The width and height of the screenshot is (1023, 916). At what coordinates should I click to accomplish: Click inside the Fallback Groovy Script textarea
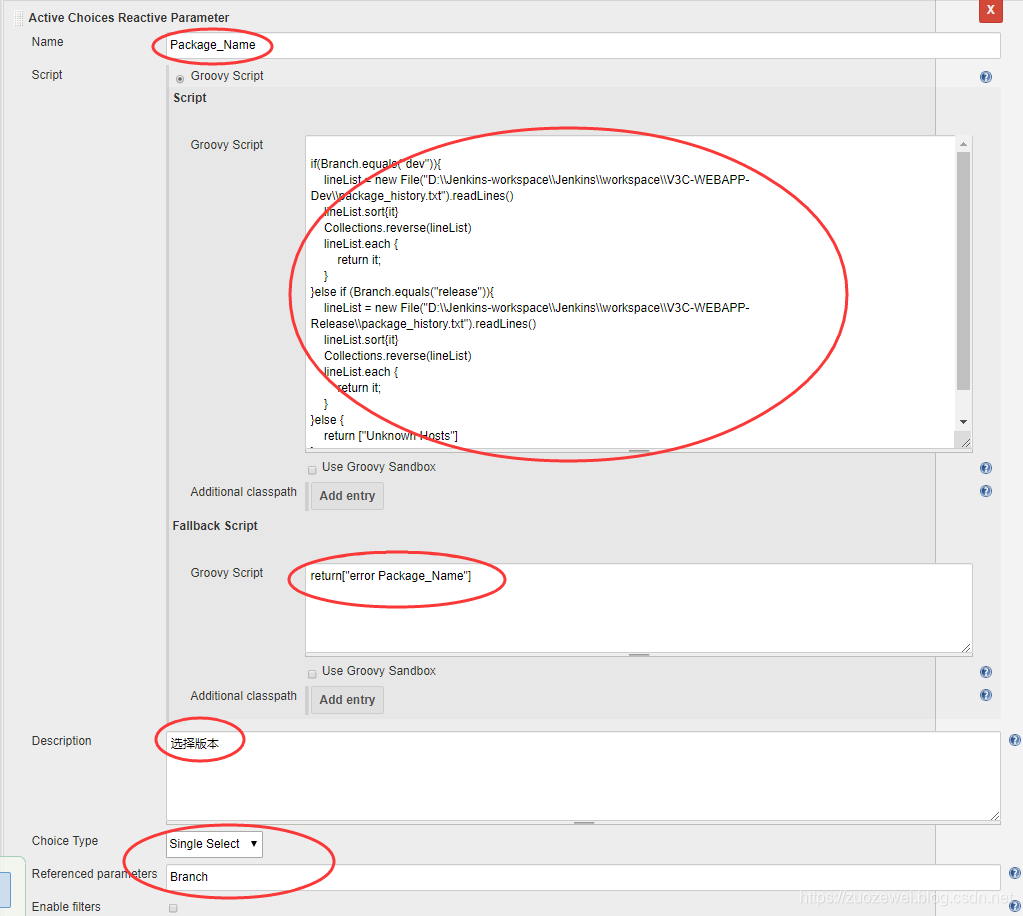[639, 608]
